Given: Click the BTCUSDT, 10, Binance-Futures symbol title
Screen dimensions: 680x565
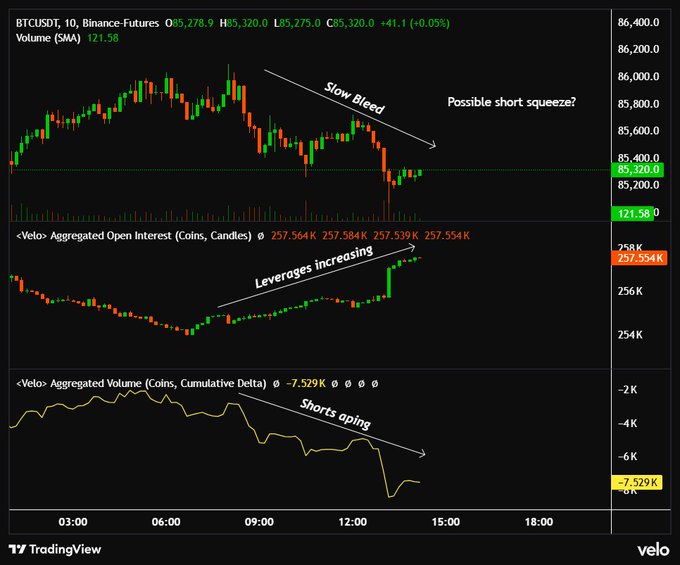Looking at the screenshot, I should click(x=87, y=23).
